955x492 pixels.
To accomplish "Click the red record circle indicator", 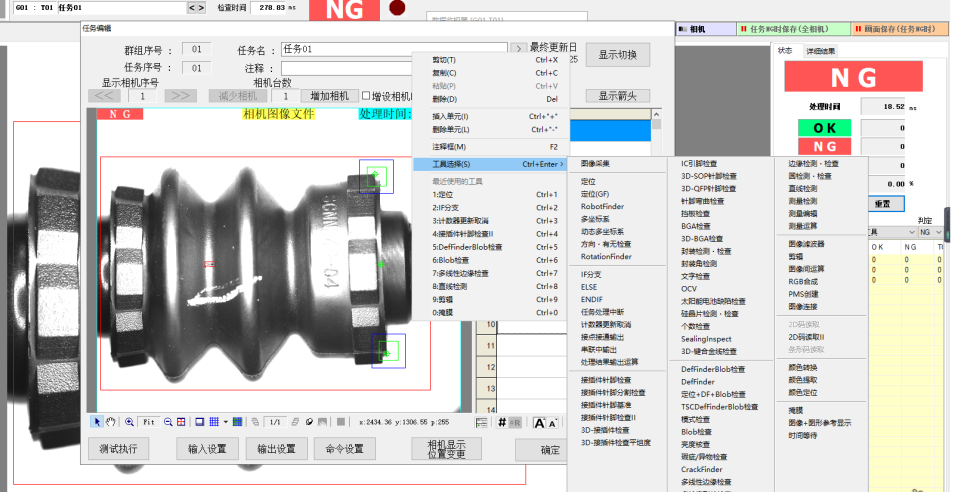I will 397,8.
